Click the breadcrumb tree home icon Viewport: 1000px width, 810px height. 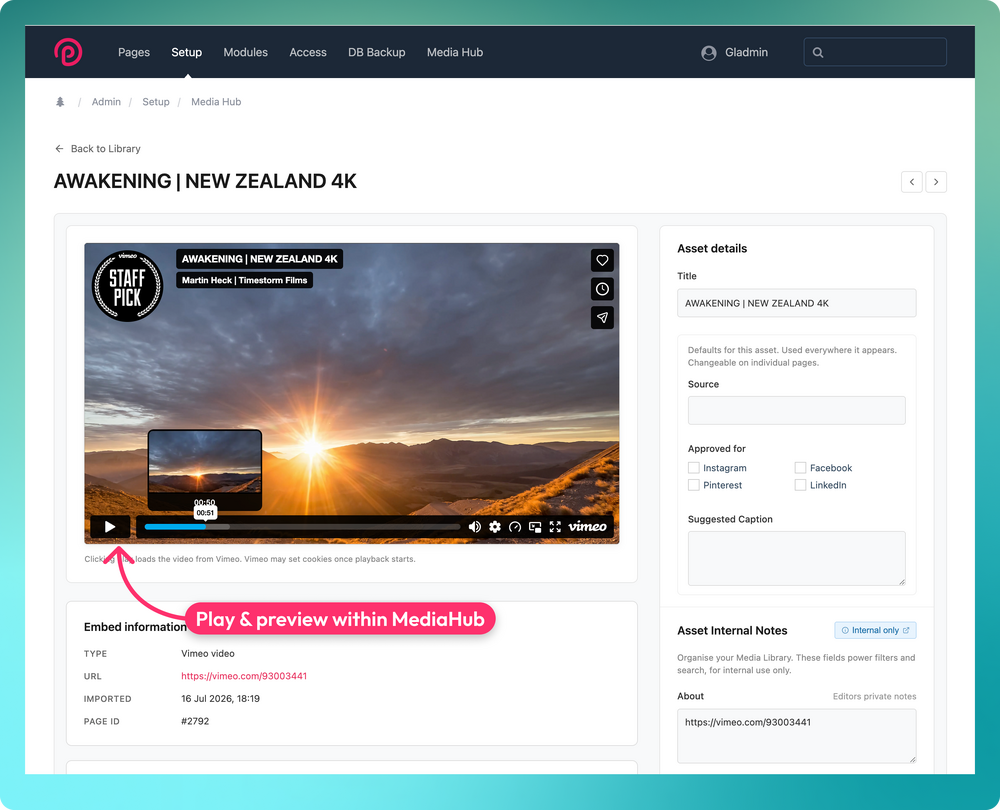tap(60, 102)
